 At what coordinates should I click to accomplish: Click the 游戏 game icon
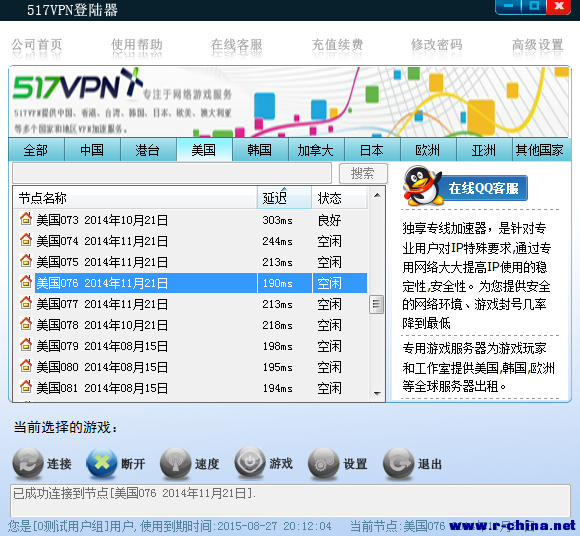(250, 462)
